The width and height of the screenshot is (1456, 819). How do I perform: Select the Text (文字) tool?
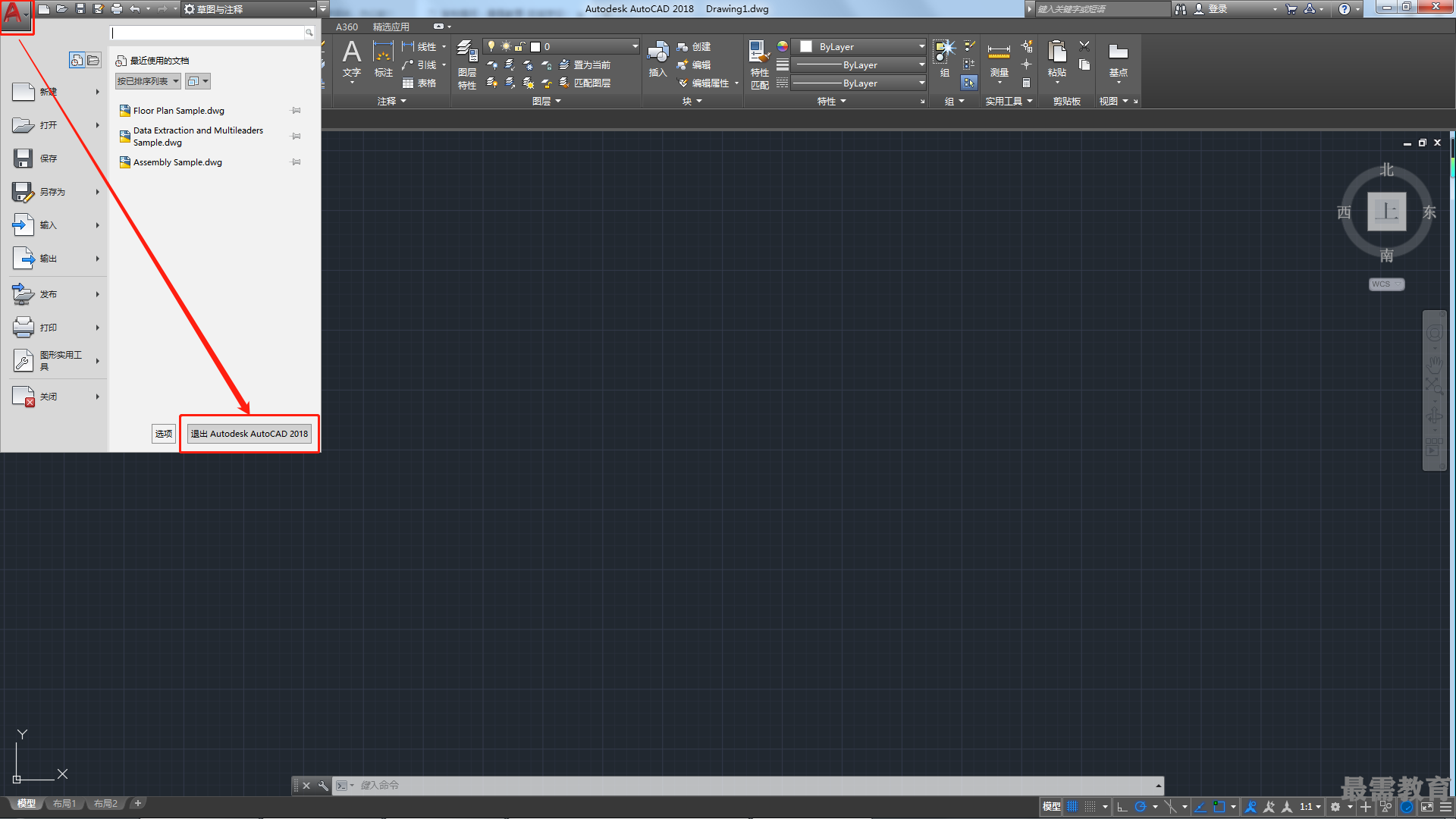(352, 60)
